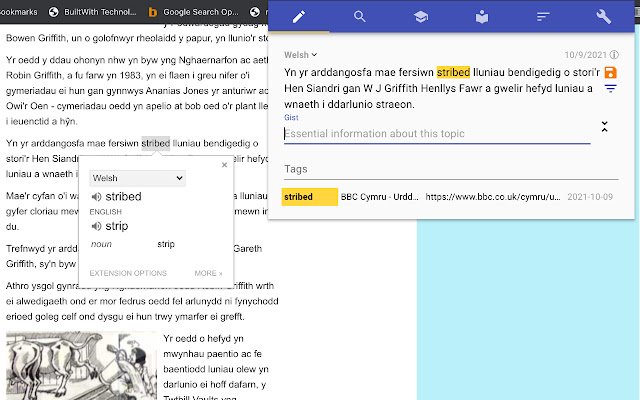Viewport: 640px width, 400px height.
Task: Click the BBC Cymru source title
Action: [x=380, y=197]
